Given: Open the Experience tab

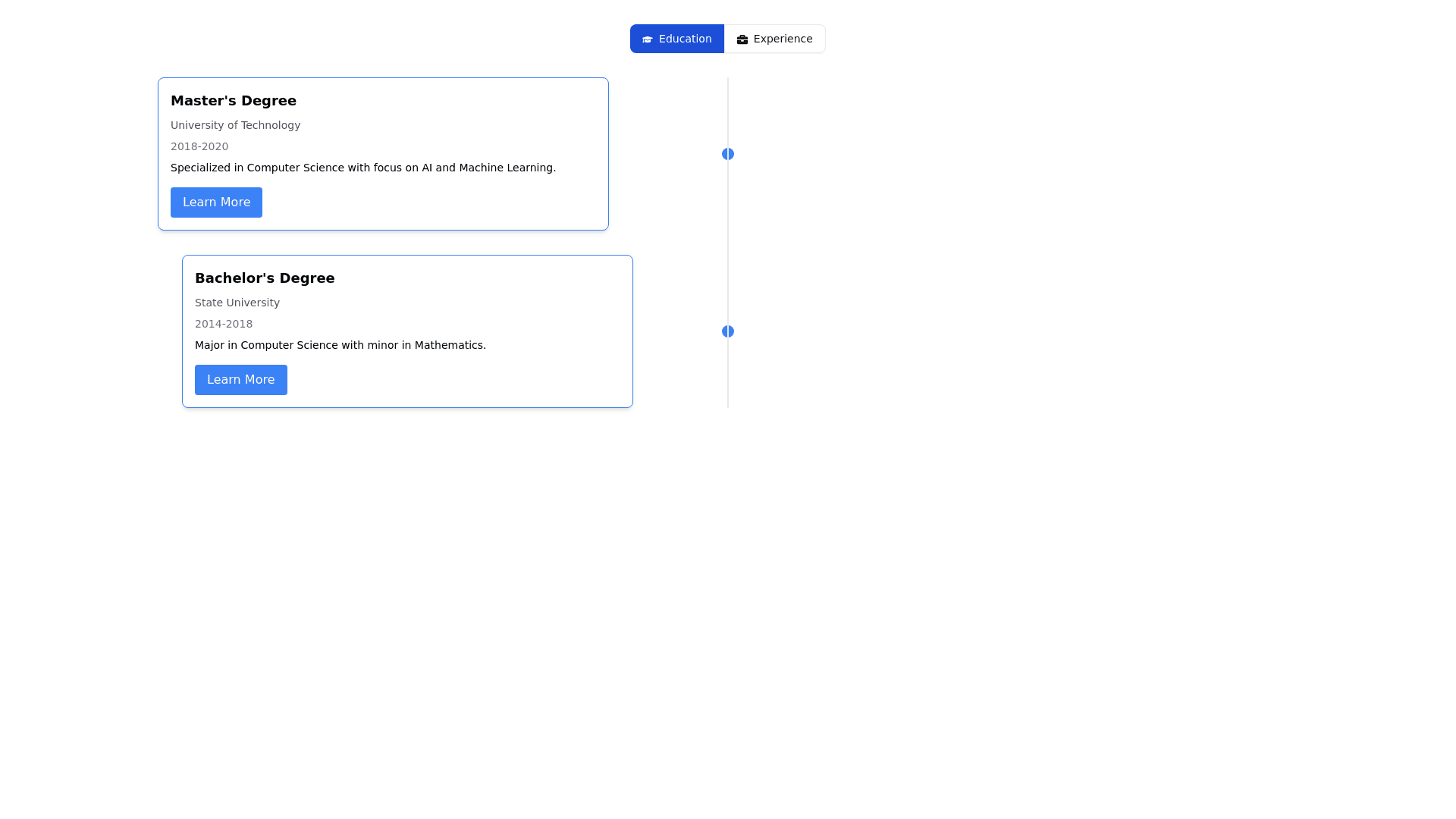Looking at the screenshot, I should [774, 39].
